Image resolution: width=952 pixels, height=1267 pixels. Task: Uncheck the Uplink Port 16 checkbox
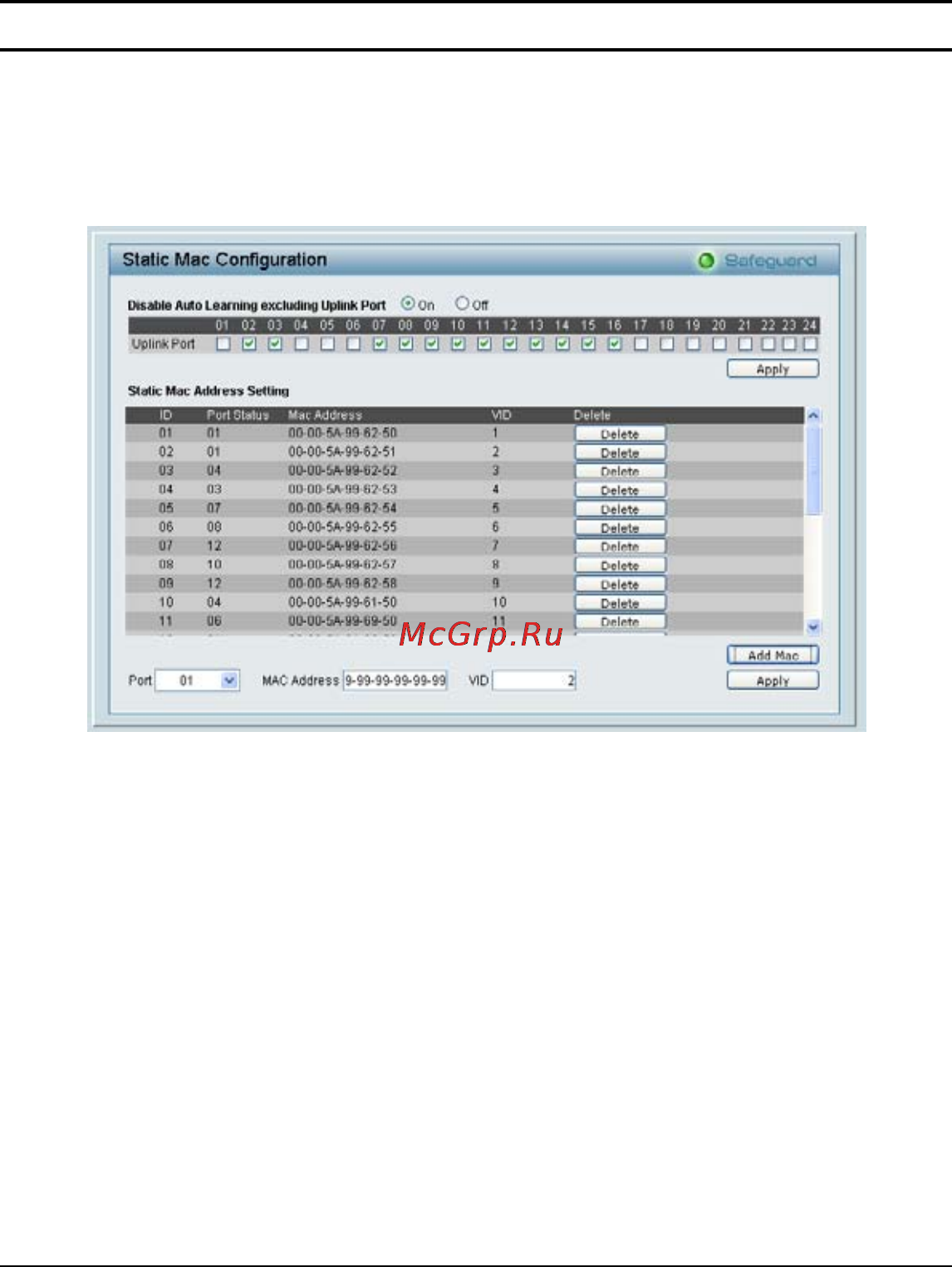click(x=615, y=344)
